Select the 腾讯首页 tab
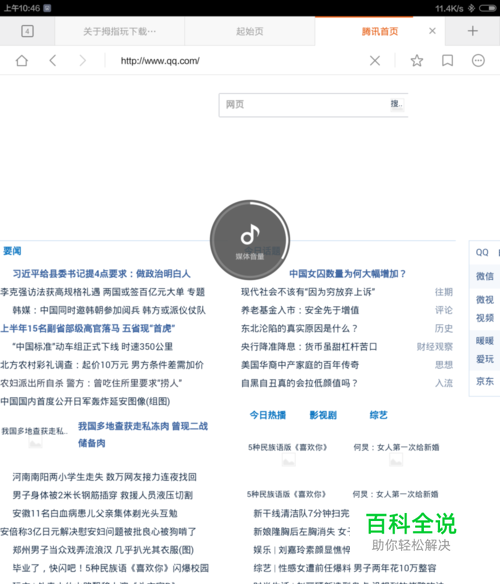Image resolution: width=500 pixels, height=584 pixels. pyautogui.click(x=380, y=31)
